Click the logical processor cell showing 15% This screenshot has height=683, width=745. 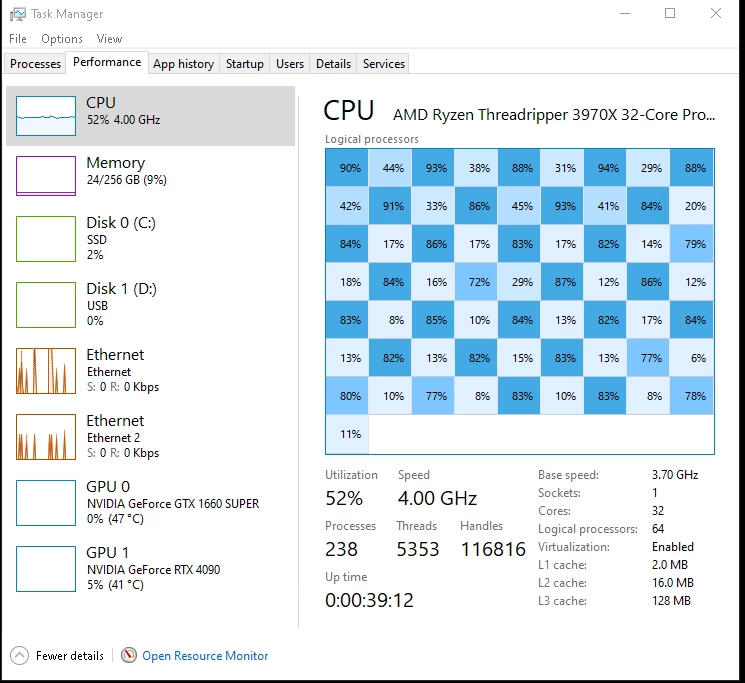(x=520, y=358)
